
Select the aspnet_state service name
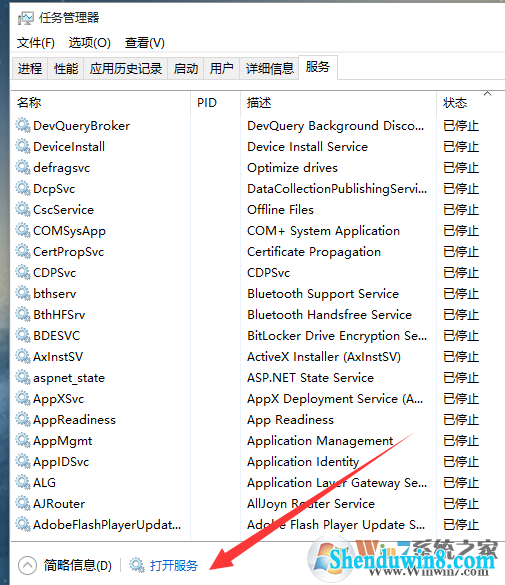pyautogui.click(x=69, y=378)
